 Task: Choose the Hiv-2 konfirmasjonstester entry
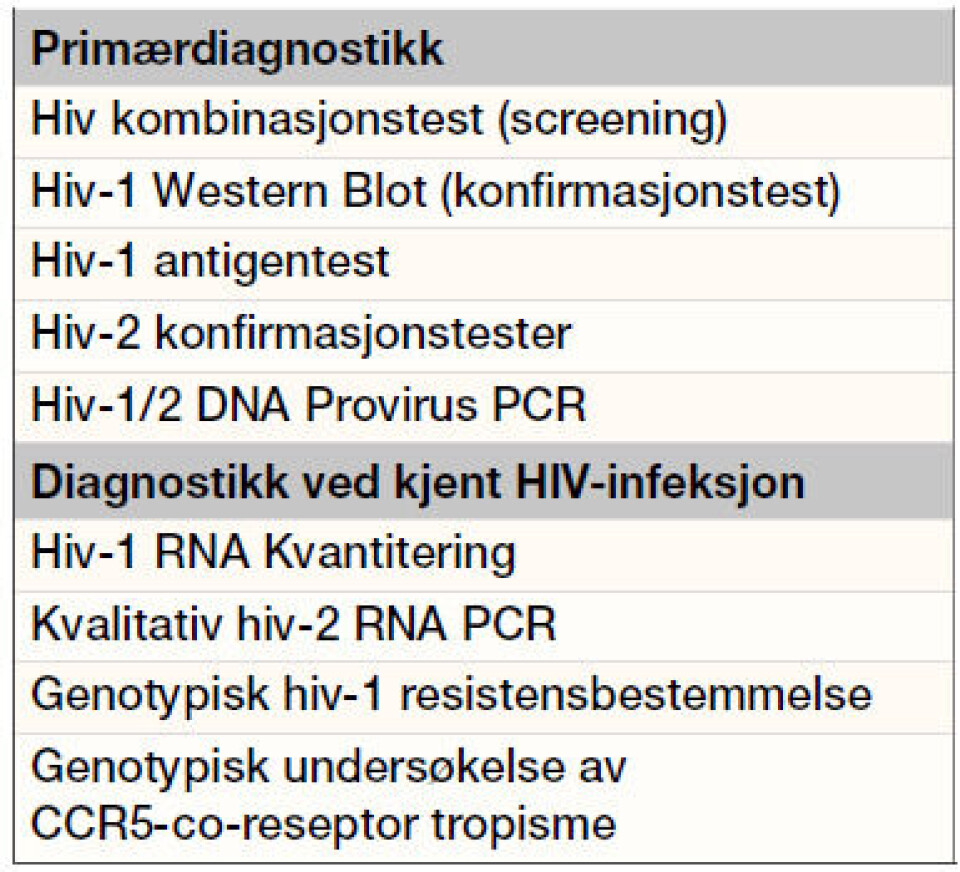coord(301,333)
